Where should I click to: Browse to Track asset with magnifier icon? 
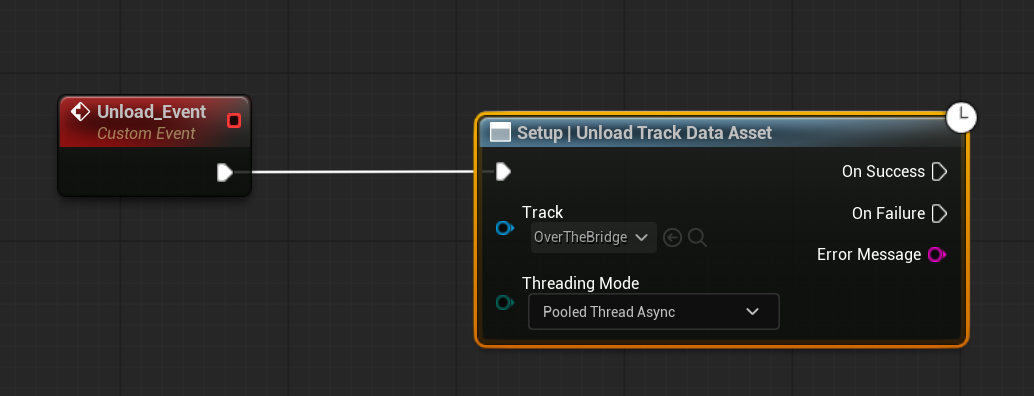click(x=697, y=237)
